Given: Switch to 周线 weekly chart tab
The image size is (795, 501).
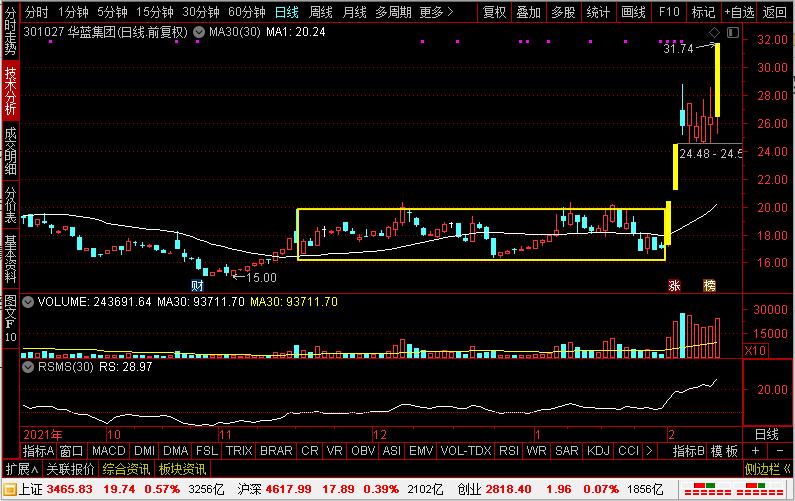Looking at the screenshot, I should pyautogui.click(x=320, y=13).
